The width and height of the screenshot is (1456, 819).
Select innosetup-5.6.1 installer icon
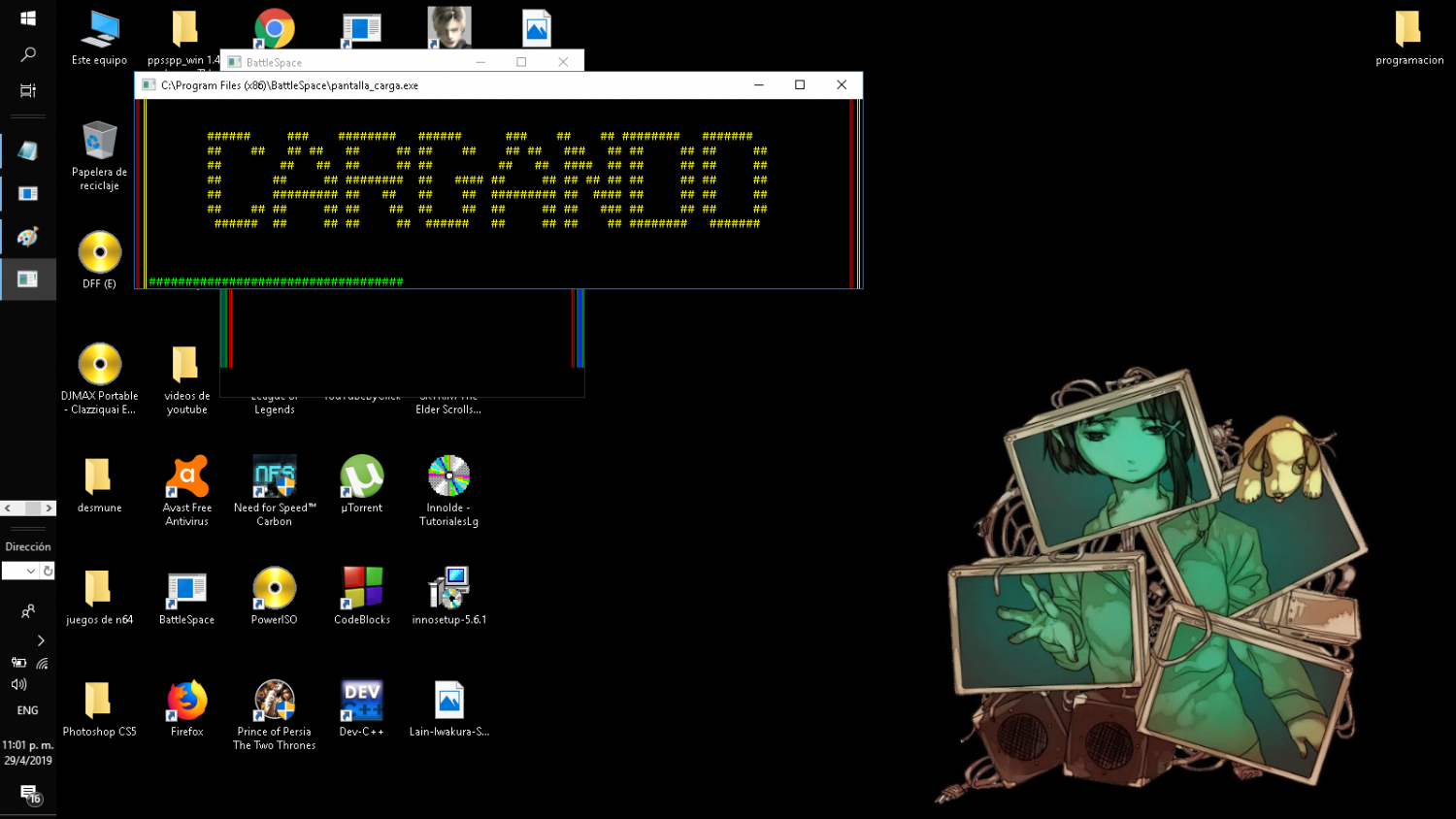(448, 596)
